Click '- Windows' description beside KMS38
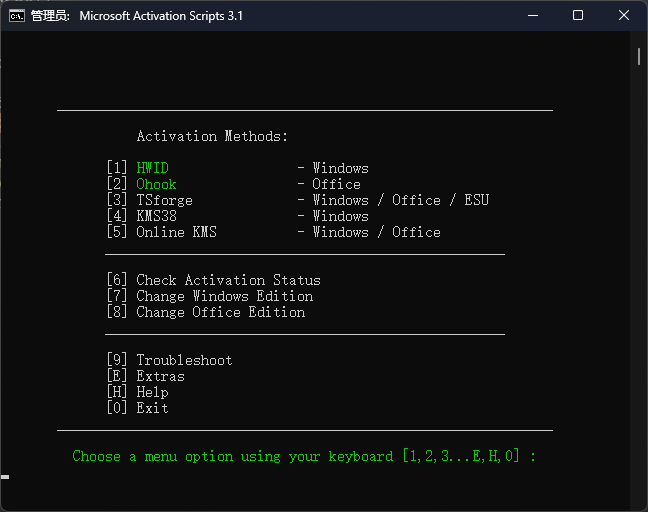This screenshot has height=512, width=648. [333, 216]
